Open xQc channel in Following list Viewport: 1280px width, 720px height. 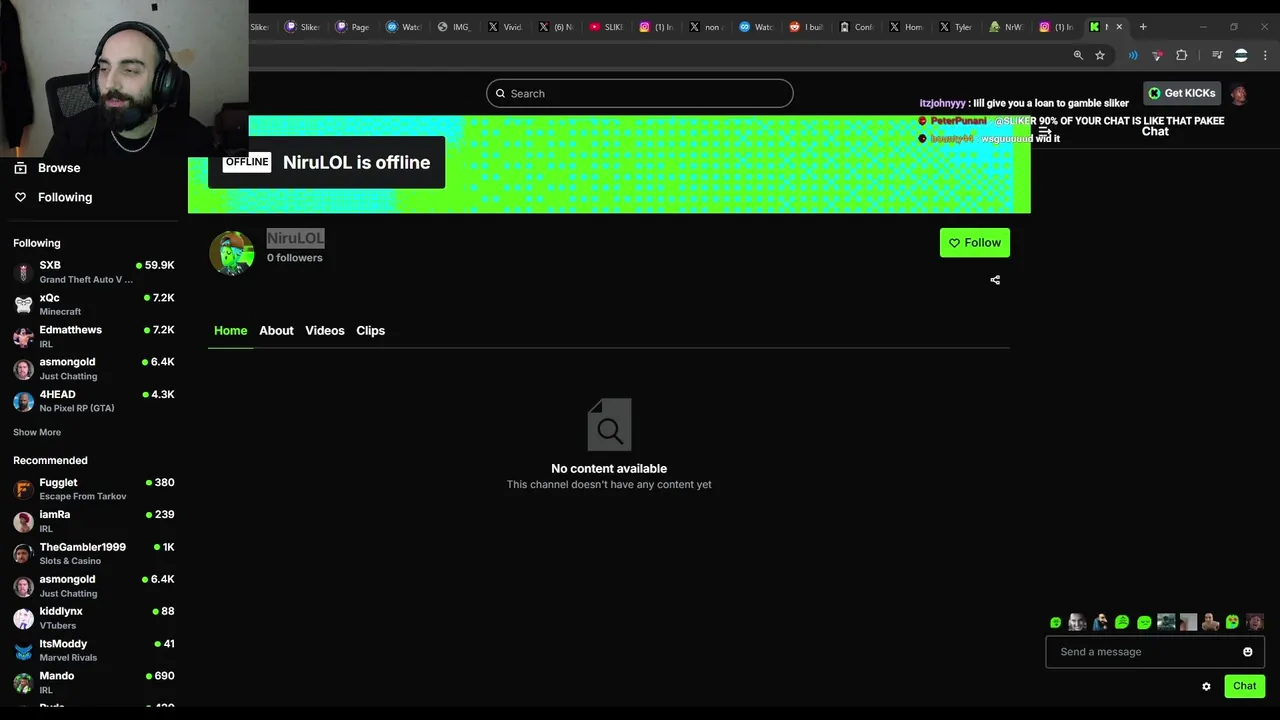pyautogui.click(x=94, y=304)
